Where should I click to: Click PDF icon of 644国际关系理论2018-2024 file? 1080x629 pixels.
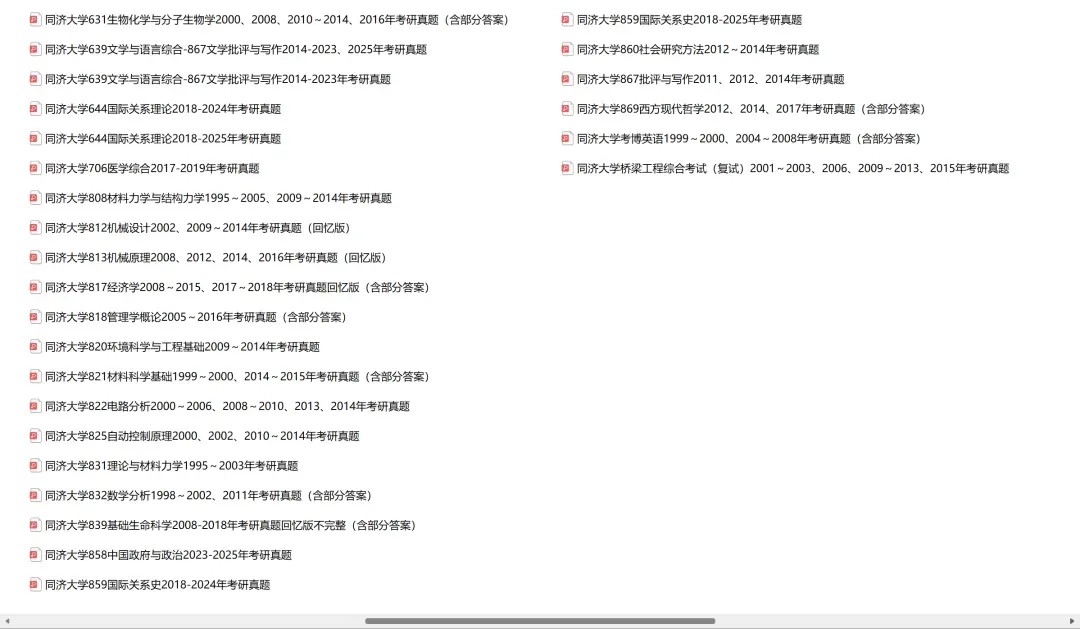click(35, 109)
